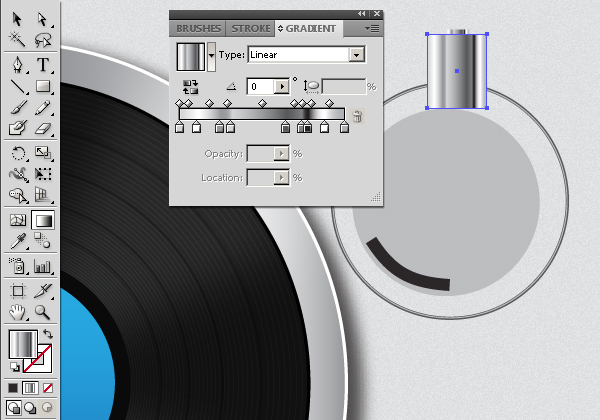This screenshot has width=600, height=420.
Task: Open the Opacity value dropdown arrow
Action: [281, 154]
